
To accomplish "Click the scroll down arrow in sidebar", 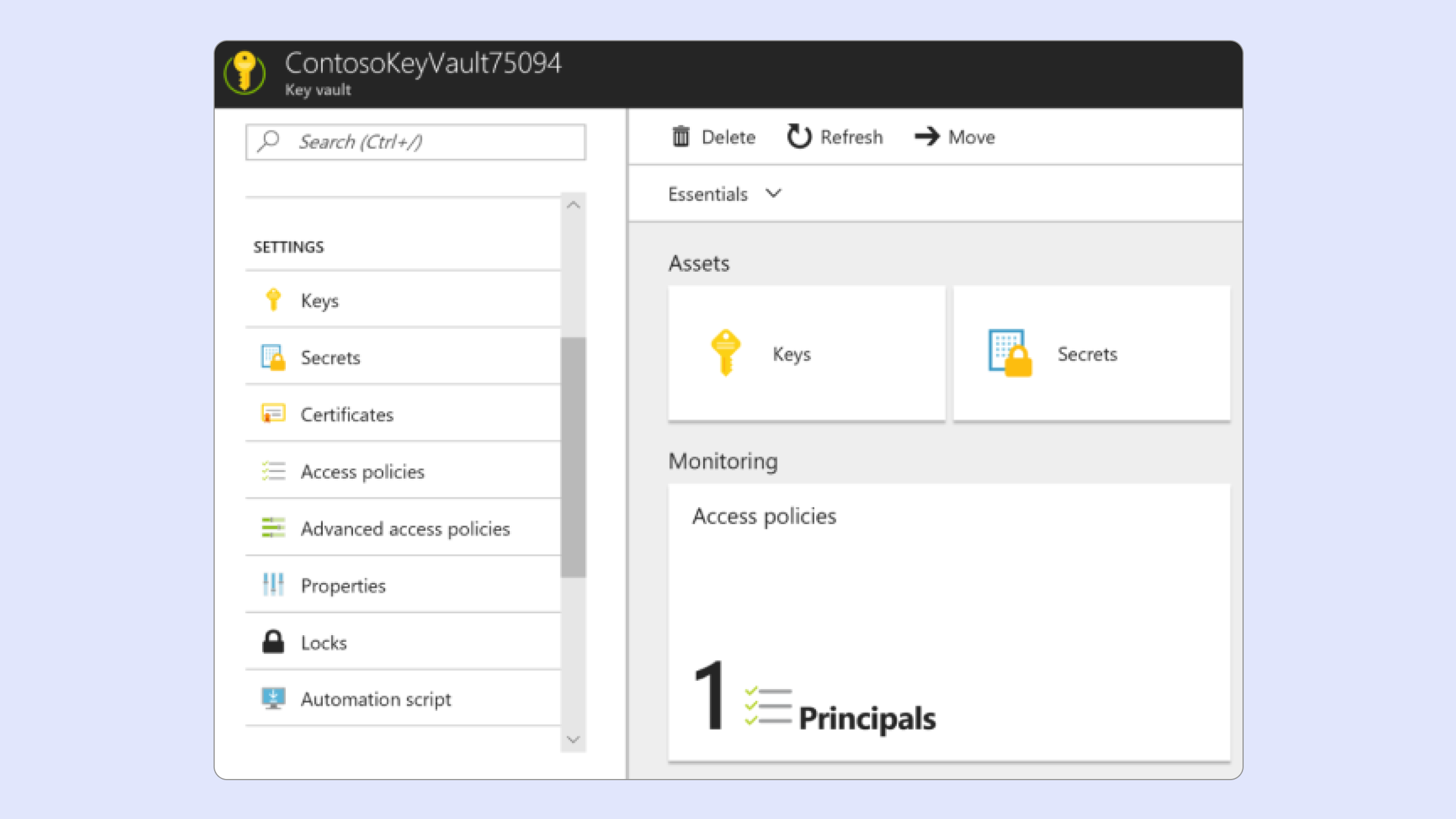I will point(573,740).
